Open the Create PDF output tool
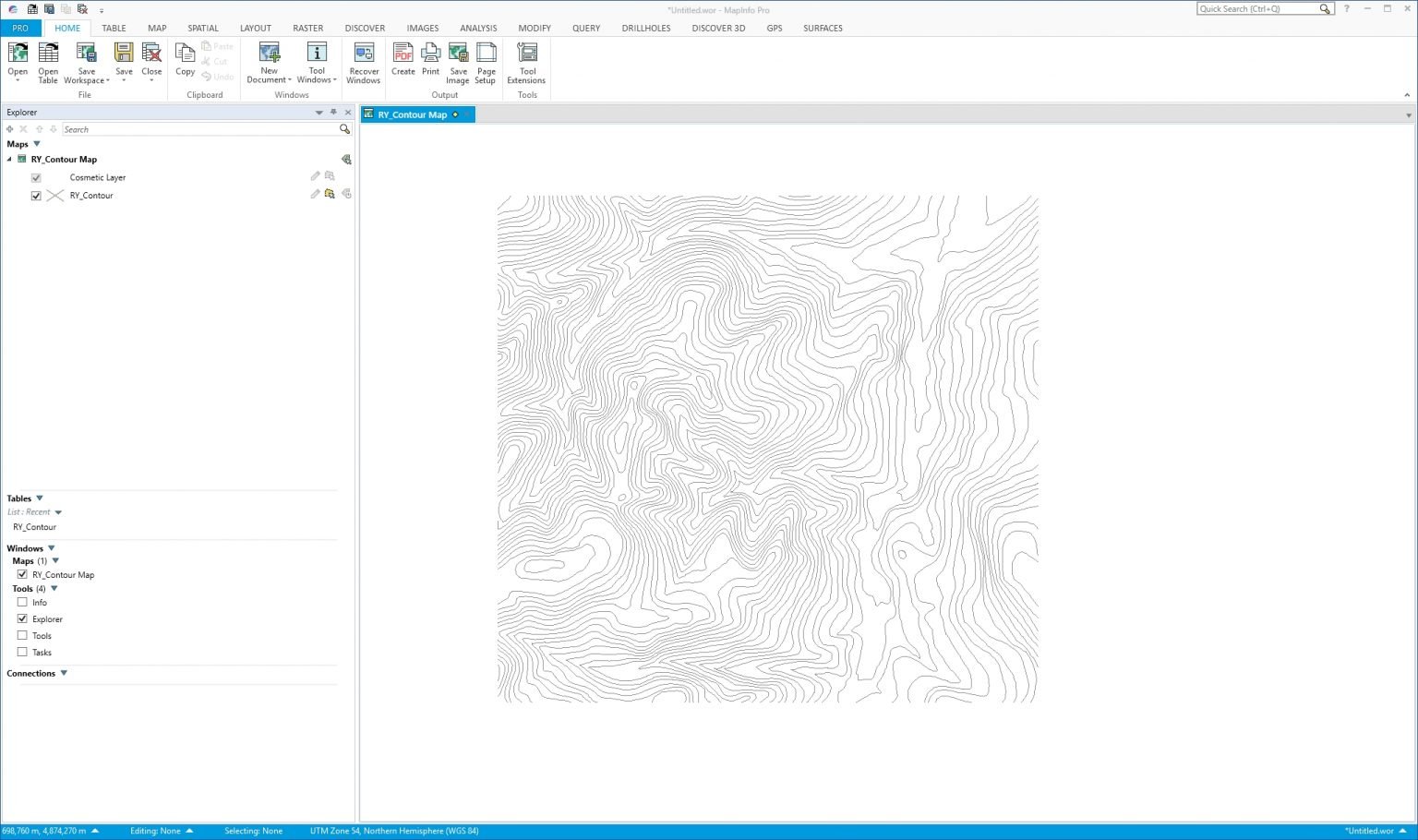The height and width of the screenshot is (840, 1418). point(403,61)
